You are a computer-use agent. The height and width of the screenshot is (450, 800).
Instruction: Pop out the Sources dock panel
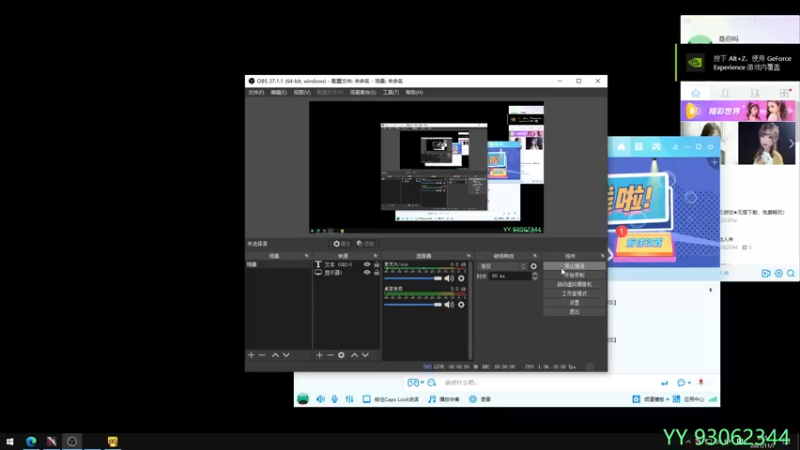pyautogui.click(x=375, y=256)
